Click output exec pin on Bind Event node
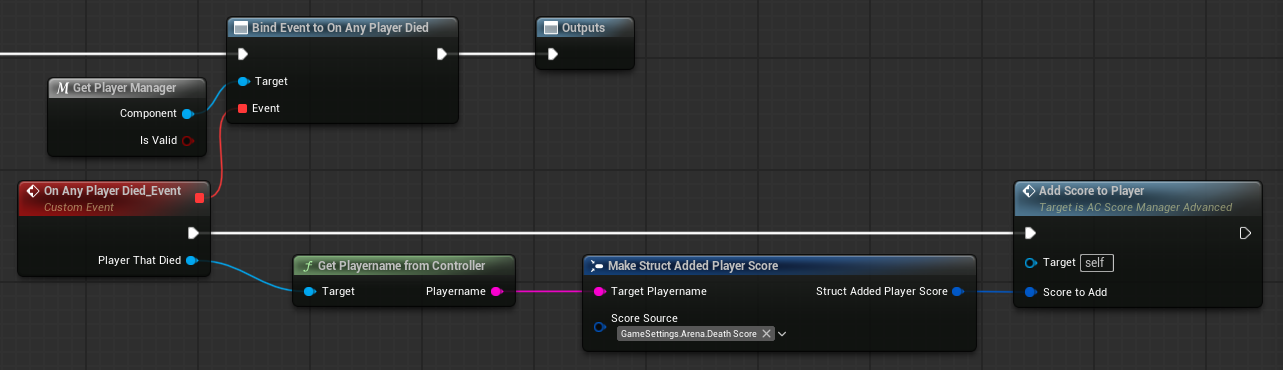 (442, 54)
